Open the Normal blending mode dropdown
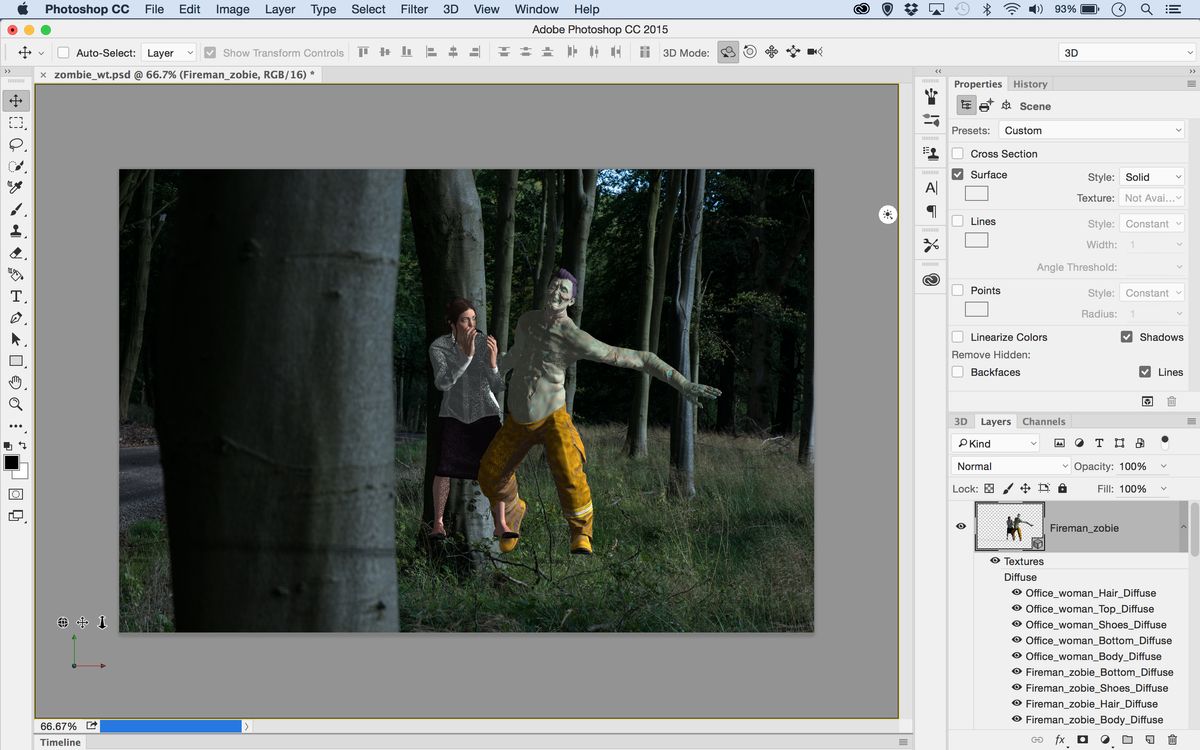 point(1009,465)
